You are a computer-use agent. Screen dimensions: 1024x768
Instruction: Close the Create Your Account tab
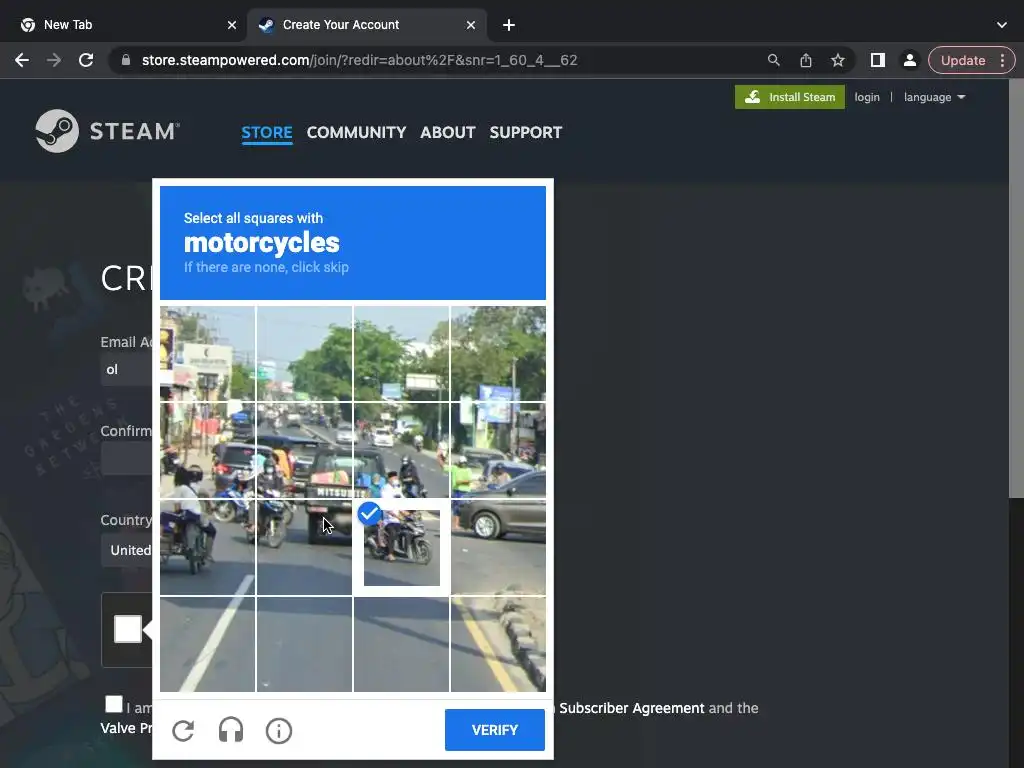pyautogui.click(x=471, y=25)
